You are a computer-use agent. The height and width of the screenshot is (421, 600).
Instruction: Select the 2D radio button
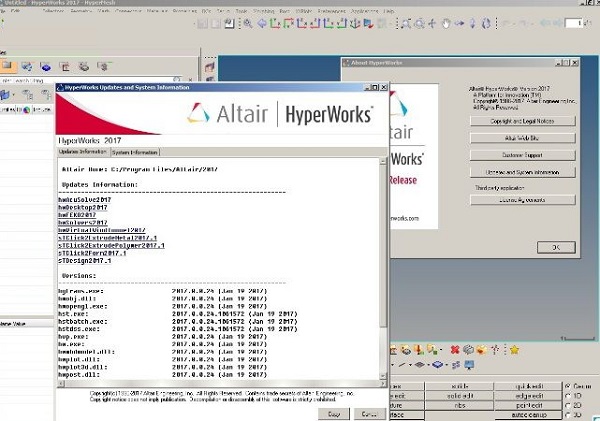tap(568, 405)
